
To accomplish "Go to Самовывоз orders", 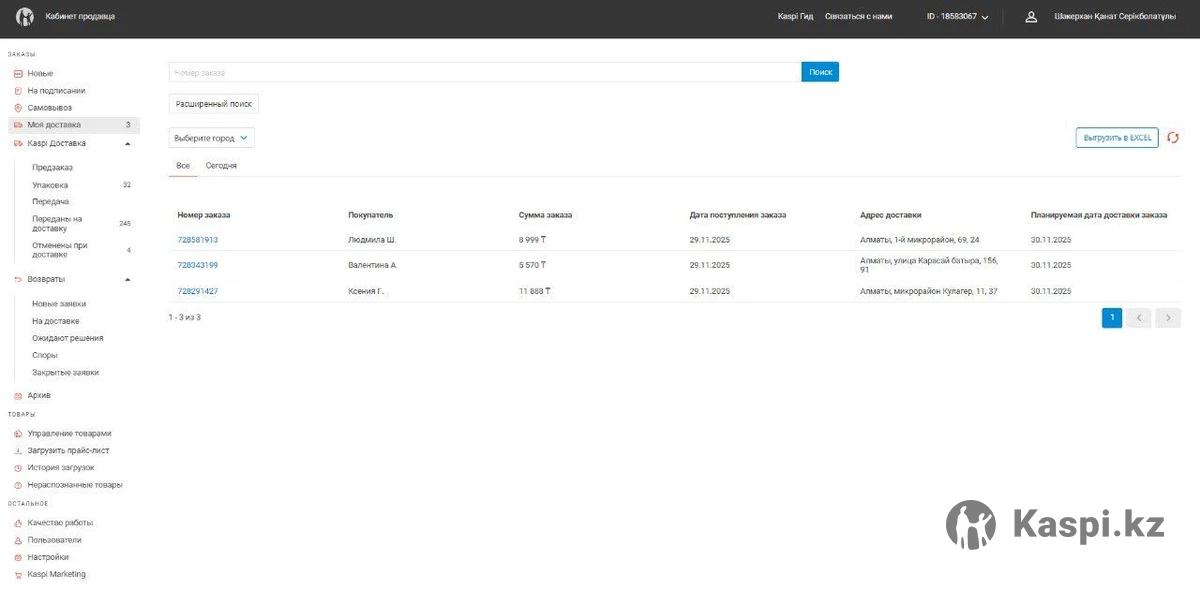I will point(49,108).
